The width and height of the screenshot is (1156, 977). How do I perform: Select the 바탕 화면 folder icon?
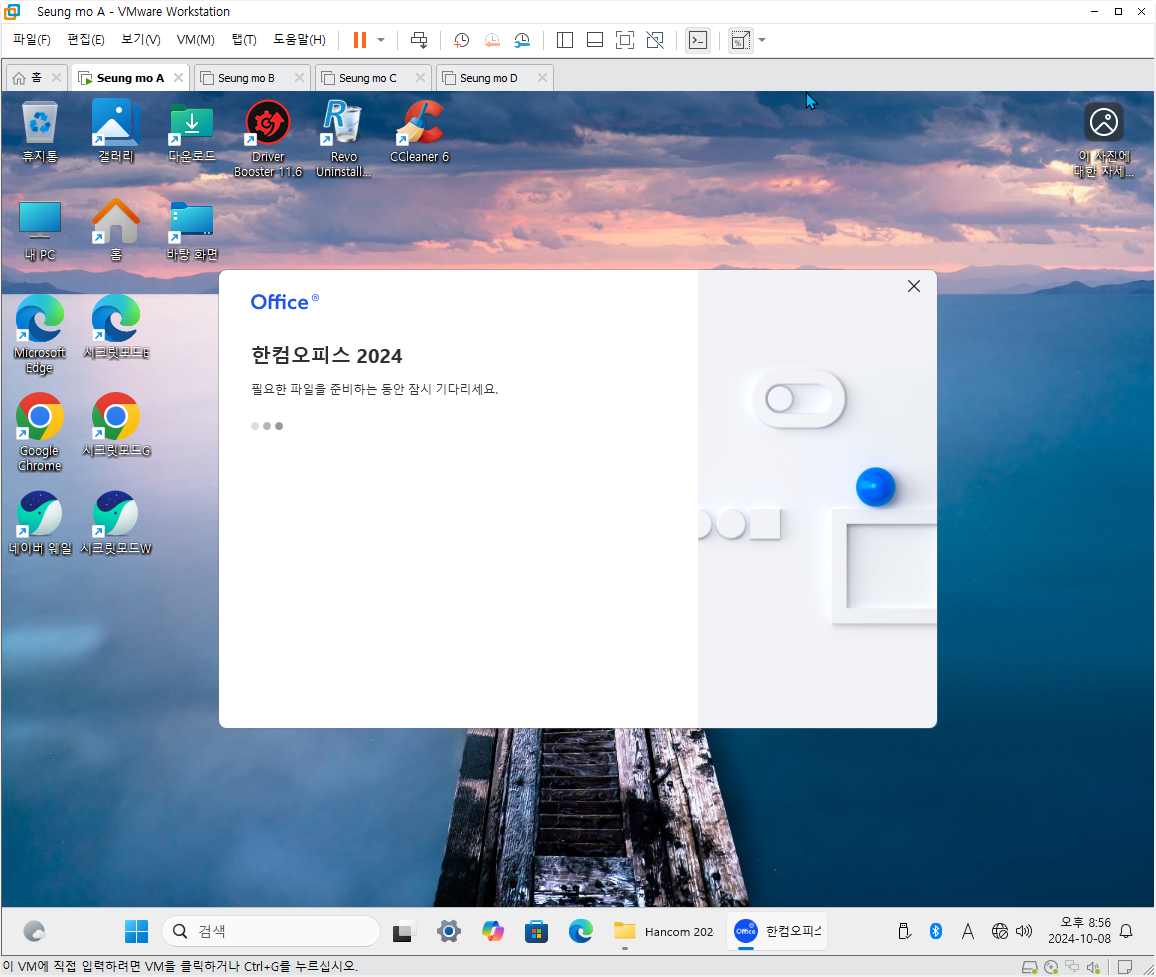(x=192, y=230)
